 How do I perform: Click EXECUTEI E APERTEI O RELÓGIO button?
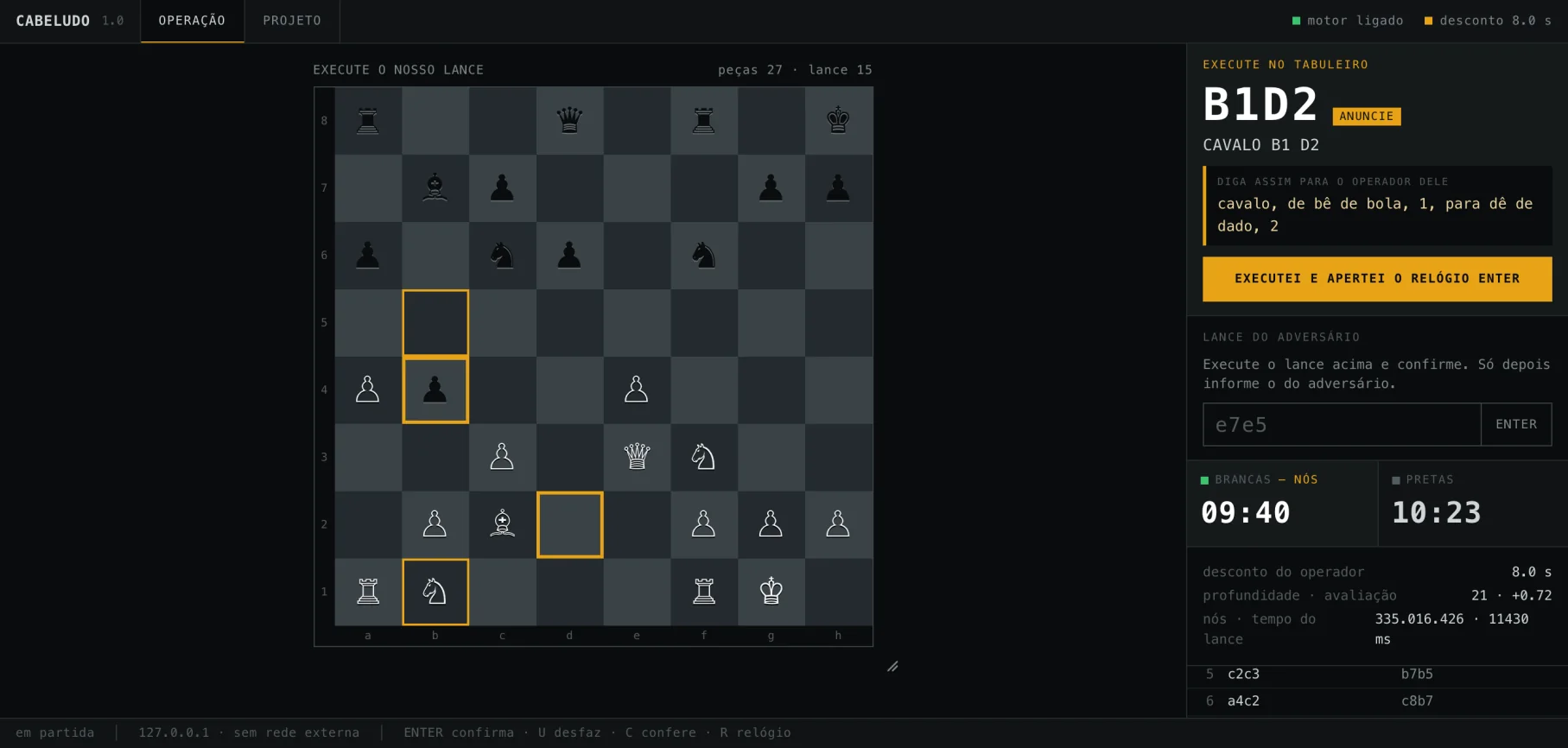tap(1377, 279)
